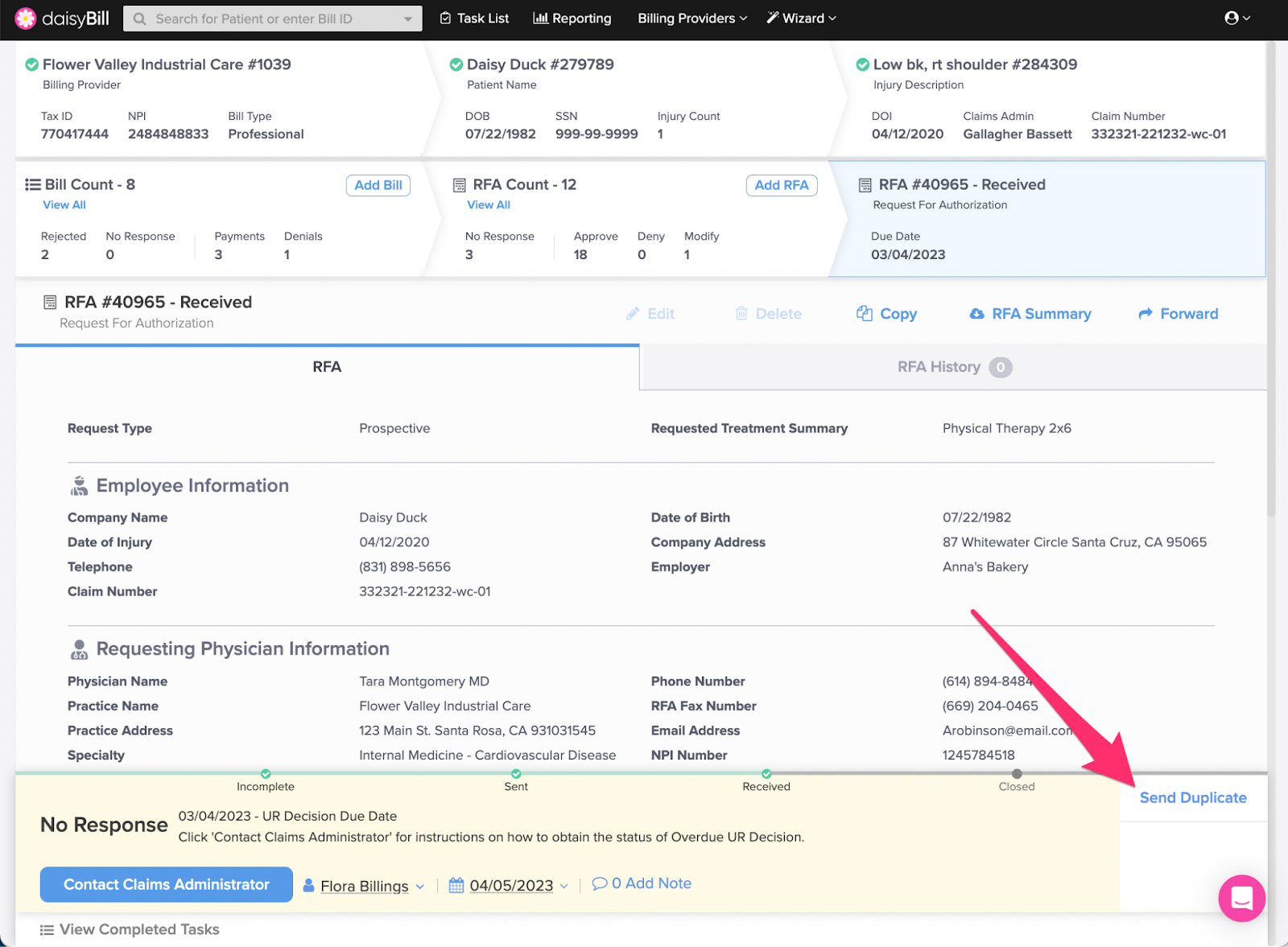Click the person icon beside Flora Billings
The image size is (1288, 947).
(x=308, y=885)
